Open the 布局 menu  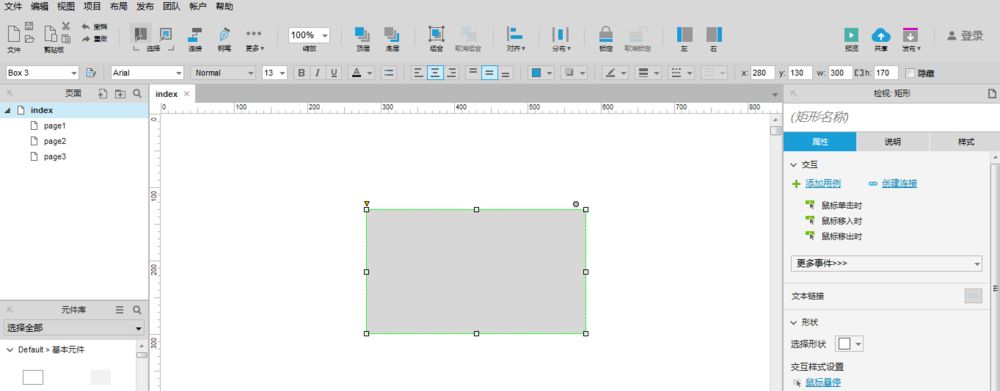(119, 7)
